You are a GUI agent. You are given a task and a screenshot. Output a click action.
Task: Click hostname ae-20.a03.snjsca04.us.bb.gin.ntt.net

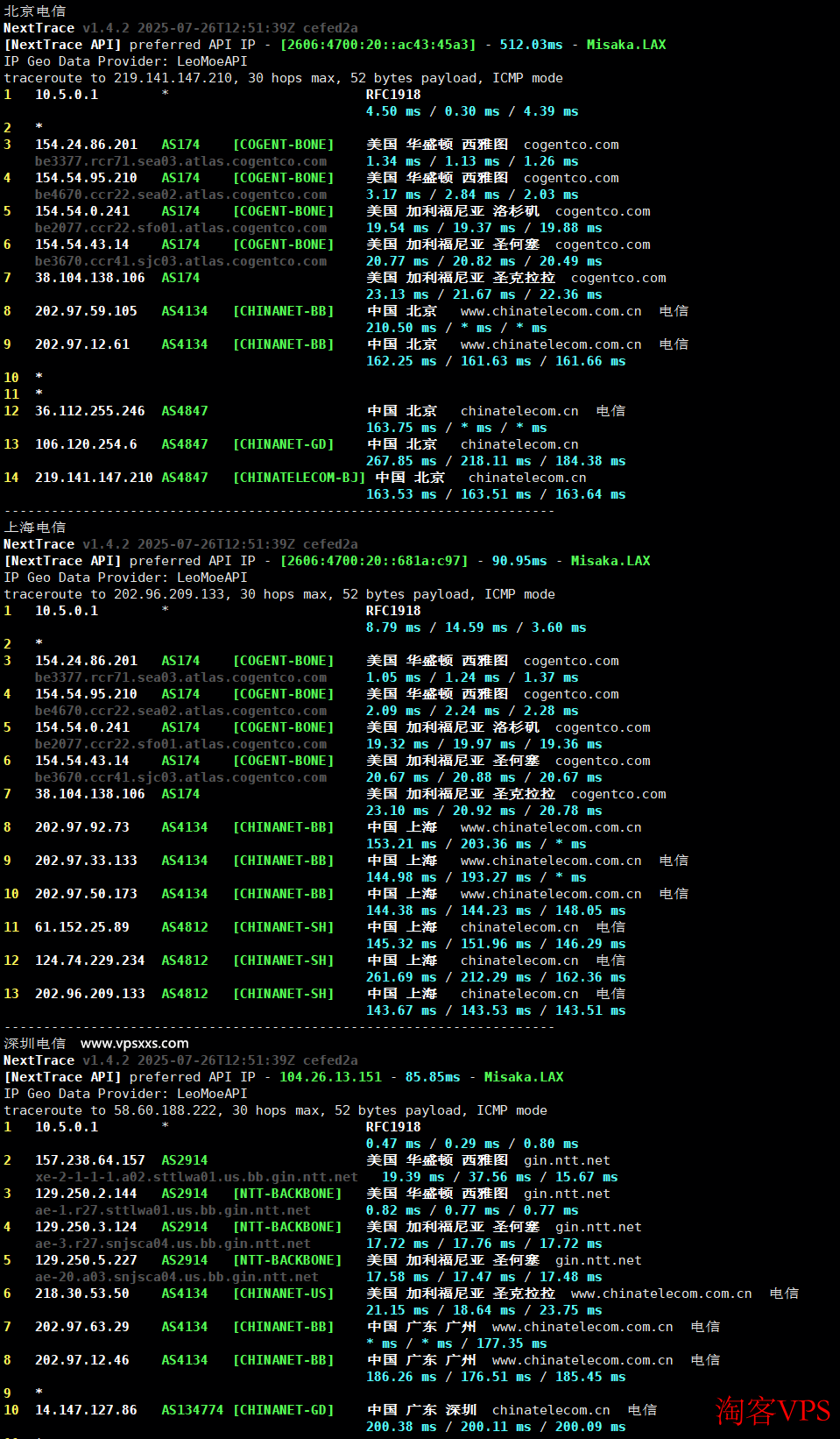[x=176, y=1277]
